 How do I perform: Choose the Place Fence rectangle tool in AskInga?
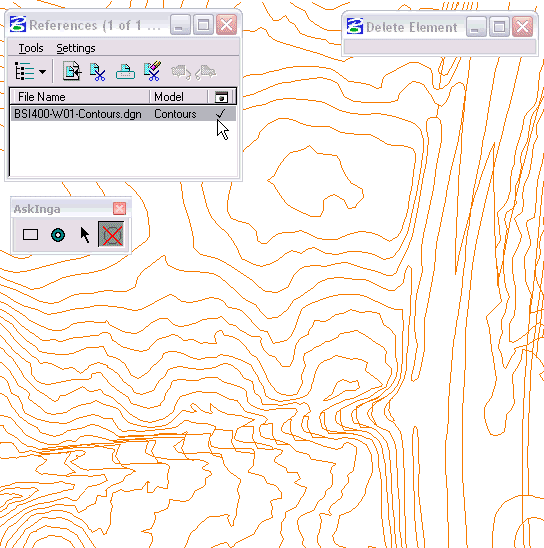click(30, 235)
